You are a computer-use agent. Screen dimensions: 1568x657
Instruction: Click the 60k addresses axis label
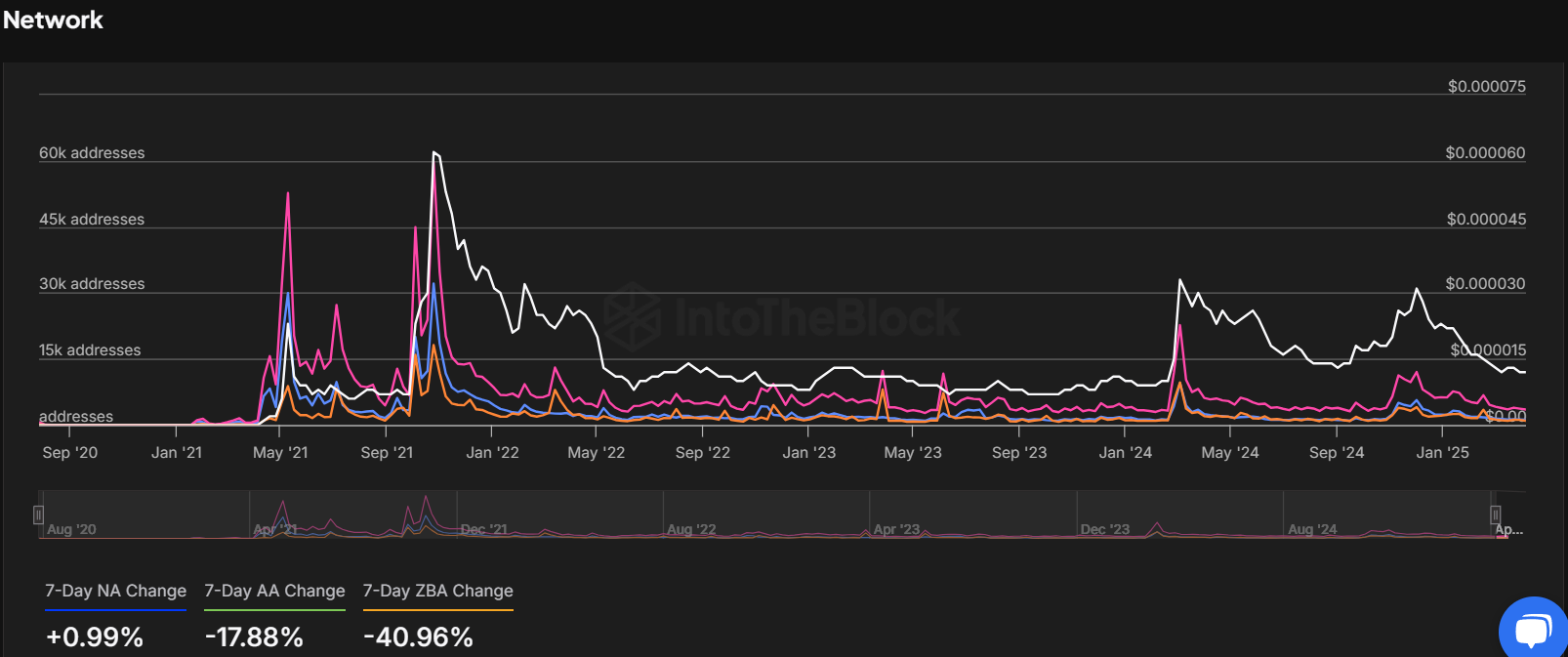point(92,153)
